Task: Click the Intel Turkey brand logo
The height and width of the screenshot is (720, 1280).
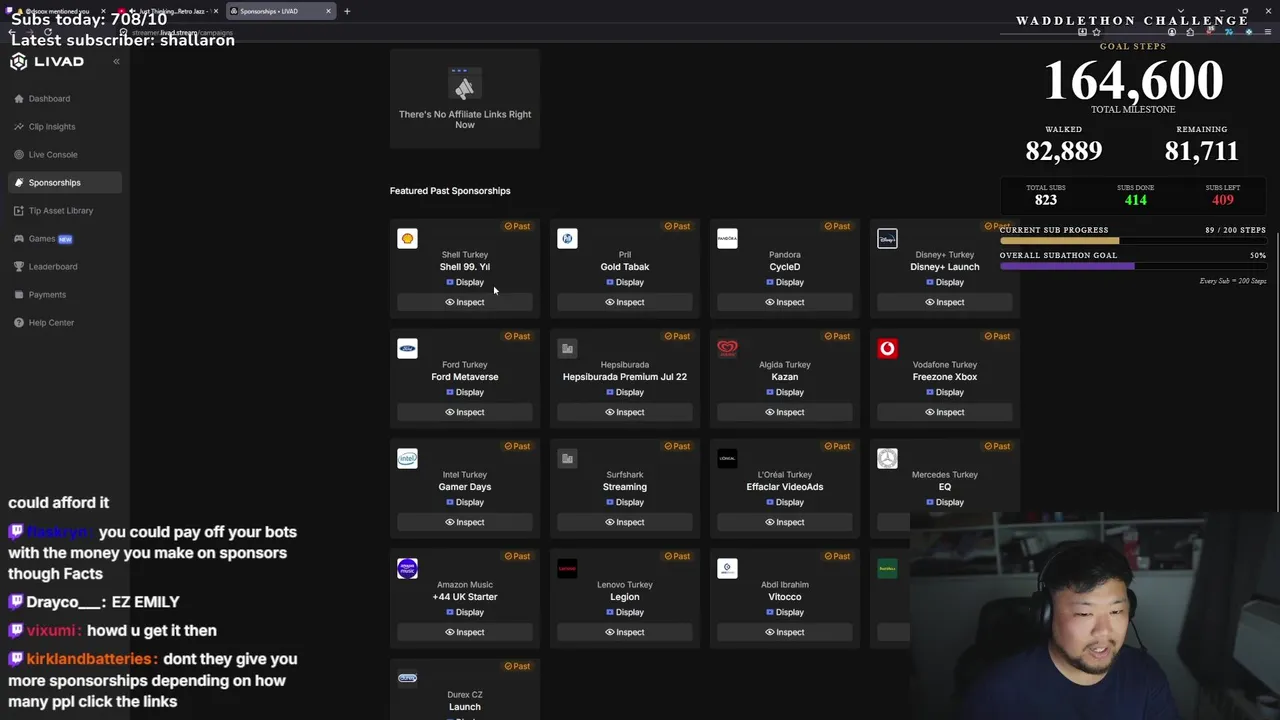Action: click(407, 458)
